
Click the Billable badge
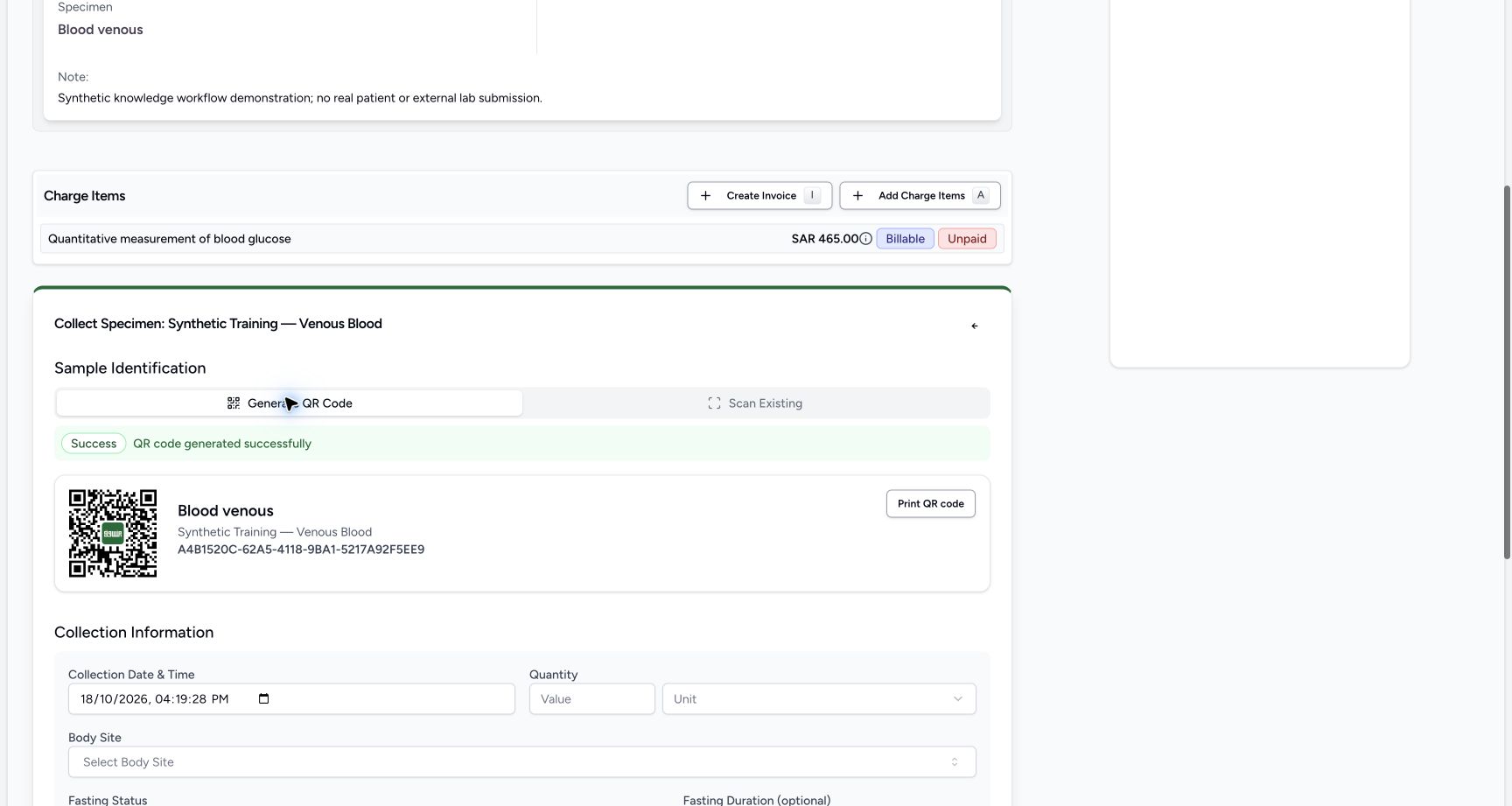905,239
